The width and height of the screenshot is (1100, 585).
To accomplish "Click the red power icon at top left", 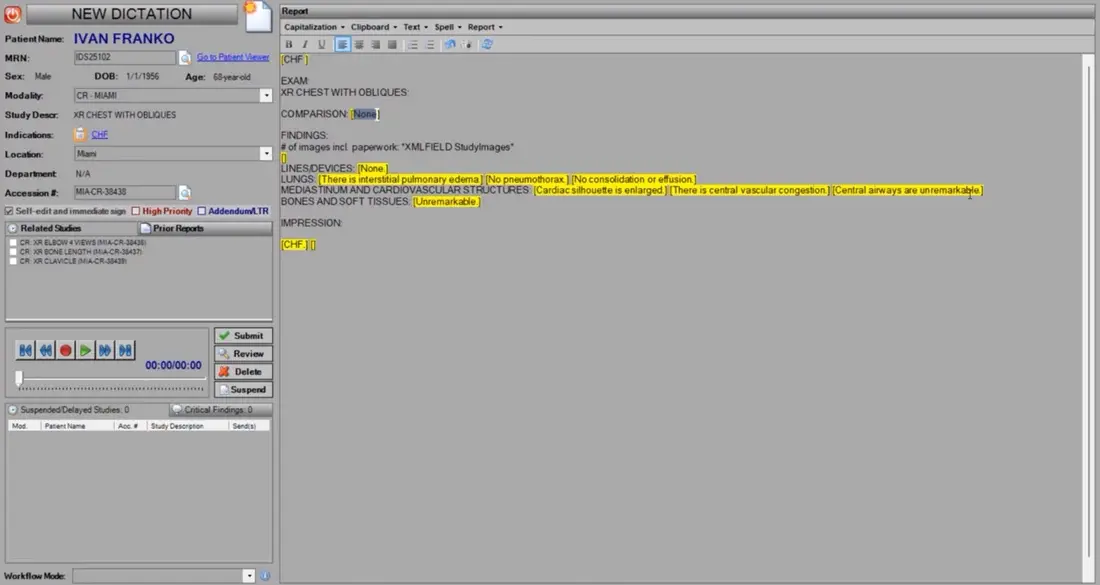I will (13, 14).
